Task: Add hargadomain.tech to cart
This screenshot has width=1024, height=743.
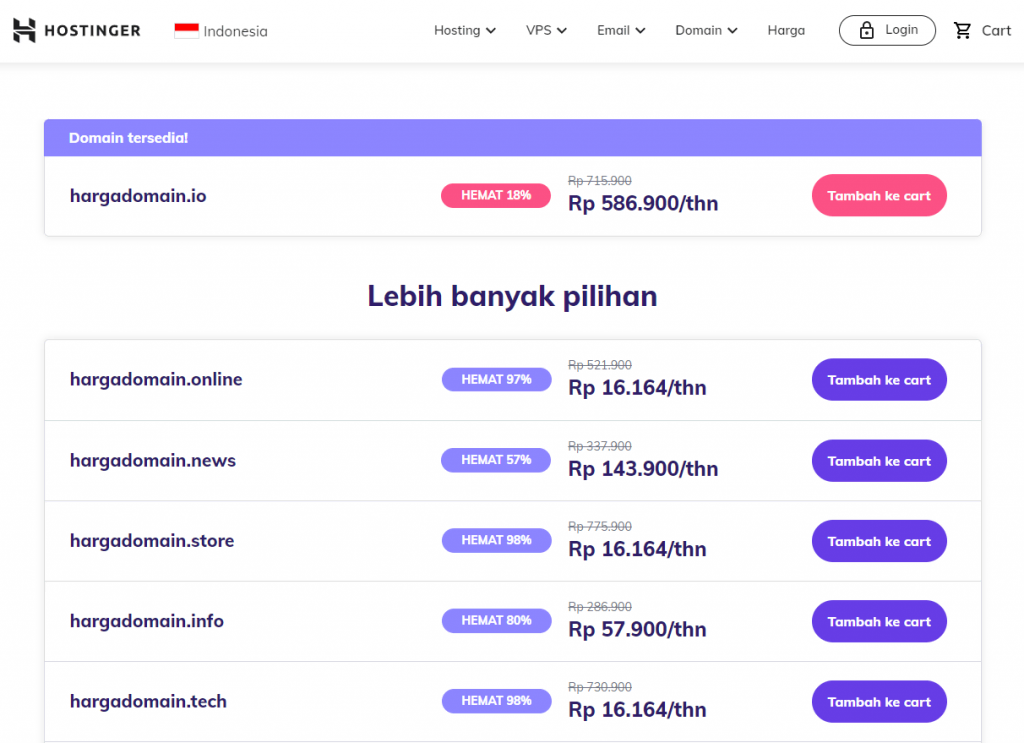Action: pyautogui.click(x=879, y=702)
